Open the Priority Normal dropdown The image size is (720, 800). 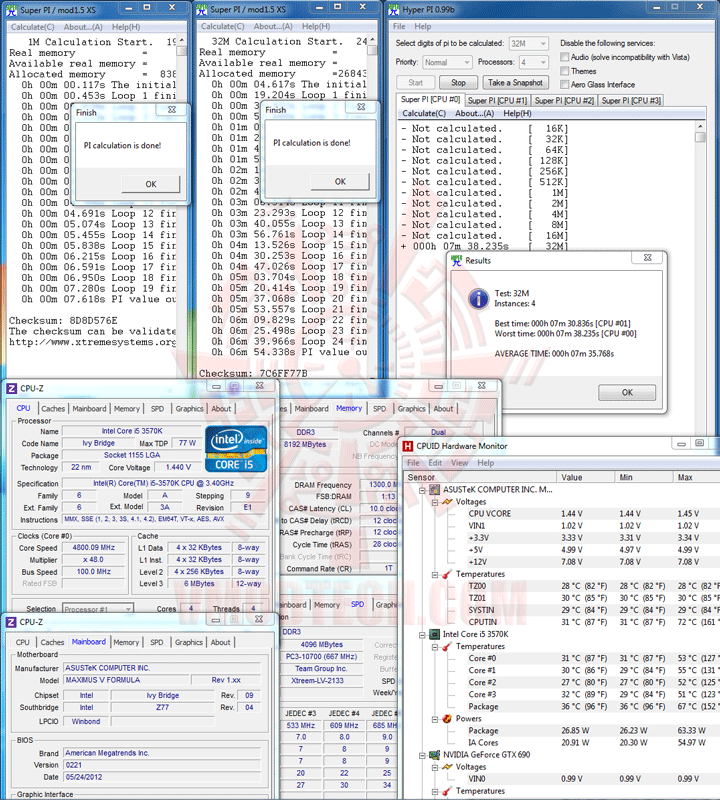448,62
